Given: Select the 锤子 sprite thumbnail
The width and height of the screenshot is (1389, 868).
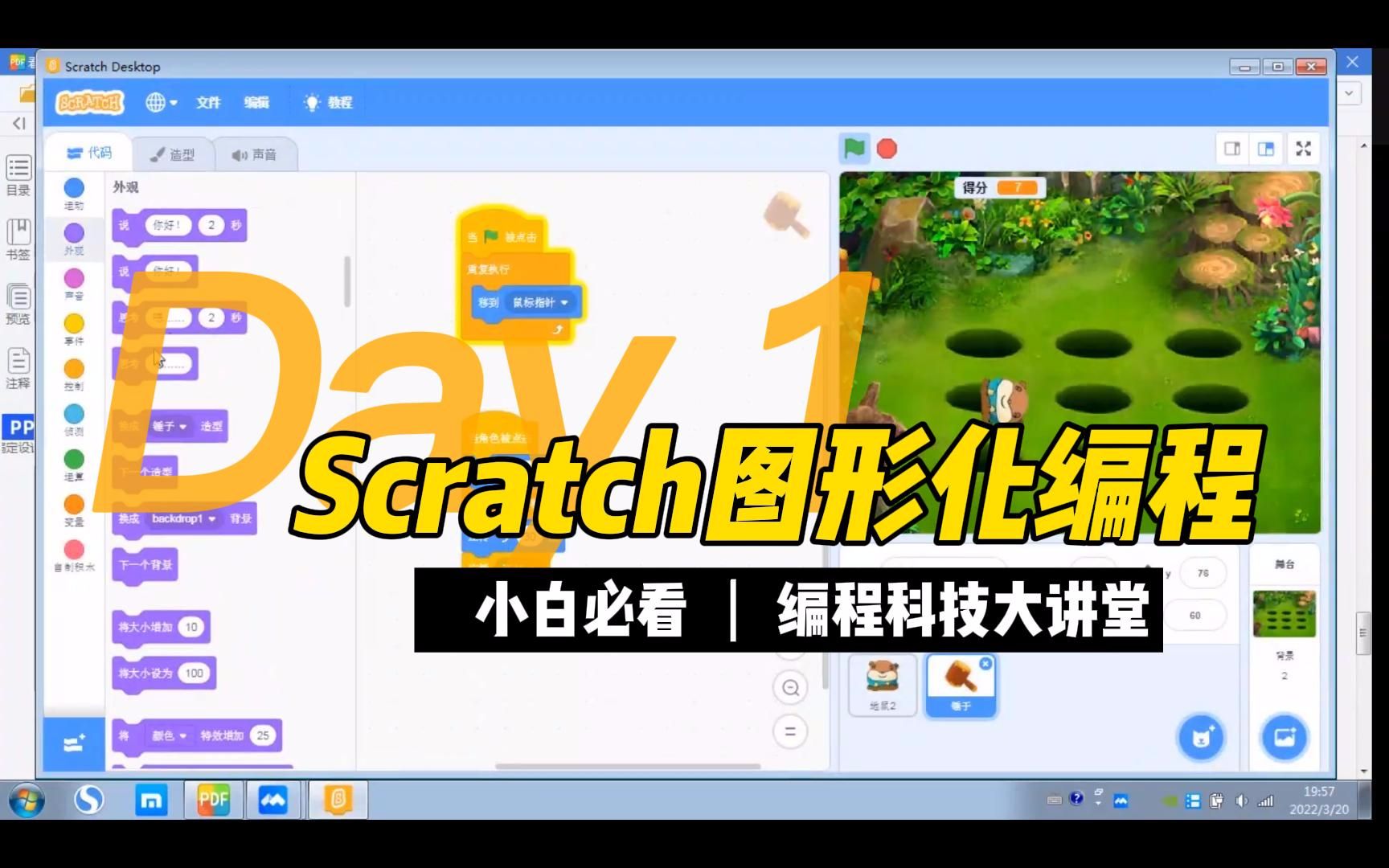Looking at the screenshot, I should [x=961, y=685].
